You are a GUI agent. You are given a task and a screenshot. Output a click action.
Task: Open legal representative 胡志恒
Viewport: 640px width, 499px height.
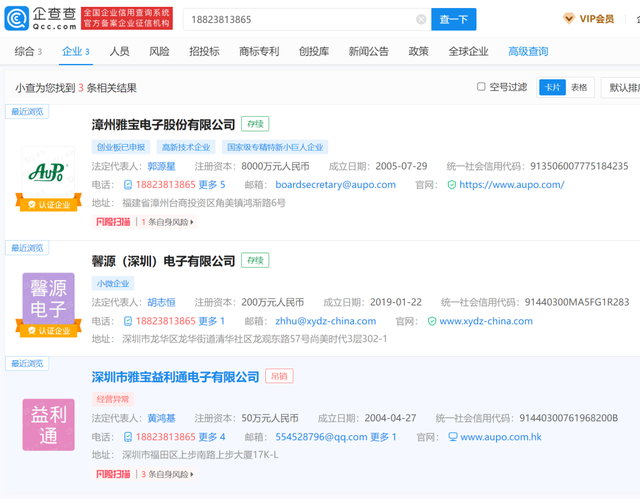tap(162, 302)
